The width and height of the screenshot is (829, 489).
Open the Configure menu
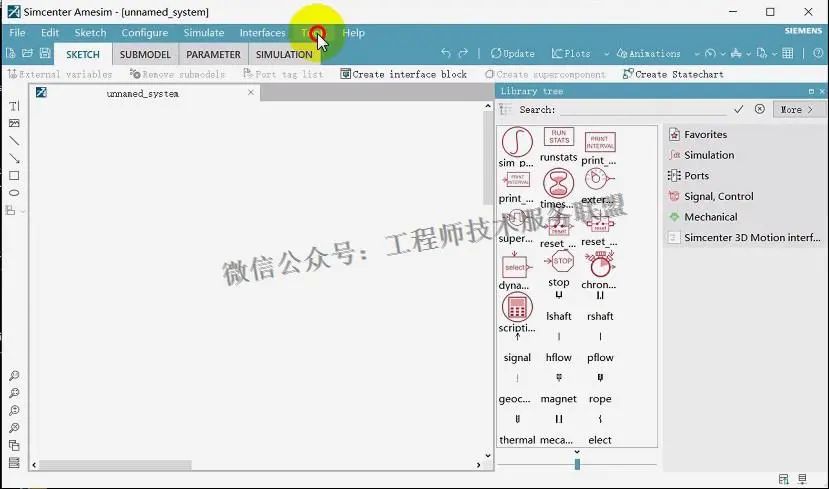pos(144,33)
